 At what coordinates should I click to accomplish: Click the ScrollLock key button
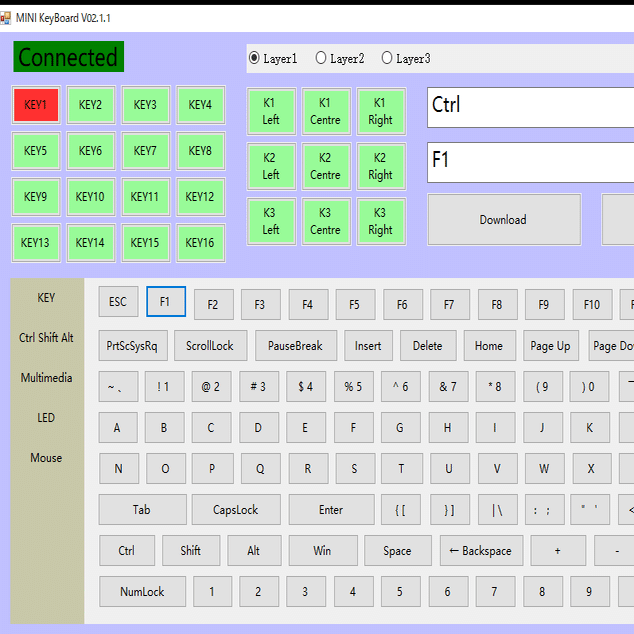click(x=210, y=346)
